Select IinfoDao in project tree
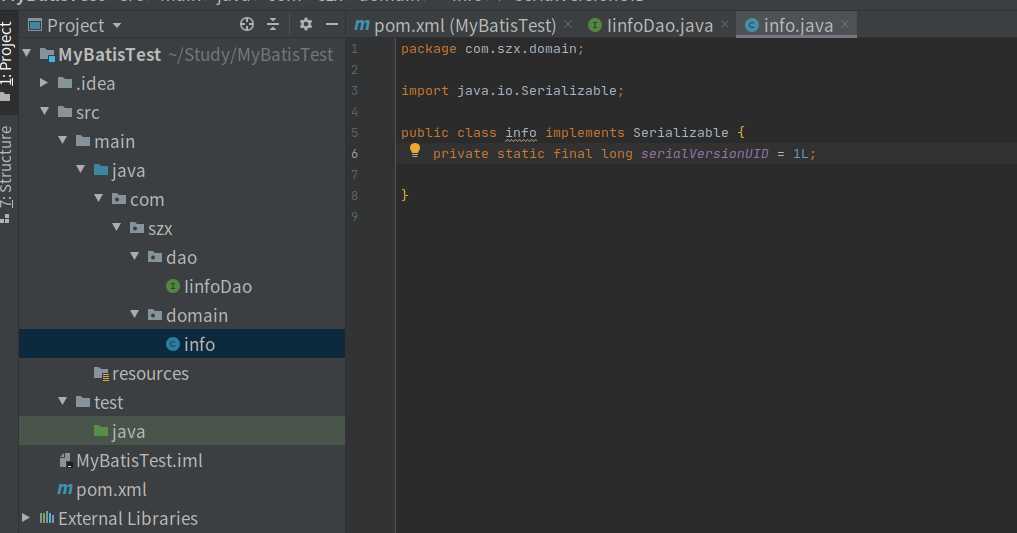 pos(218,286)
